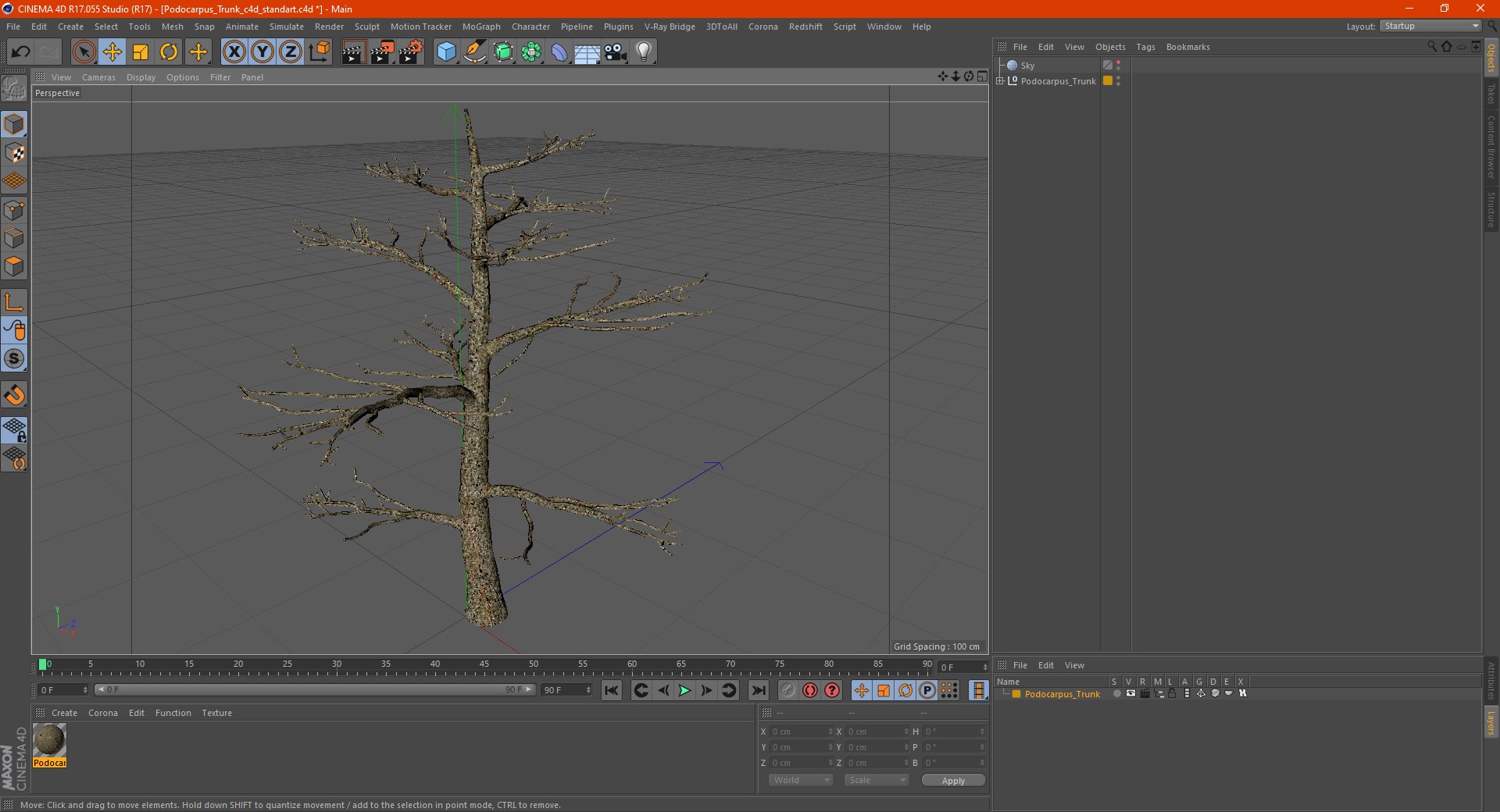Switch to Polygons mode

14,266
